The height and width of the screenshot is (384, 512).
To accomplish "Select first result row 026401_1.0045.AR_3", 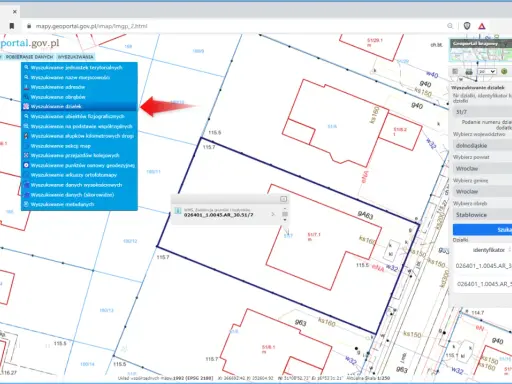I will (483, 266).
